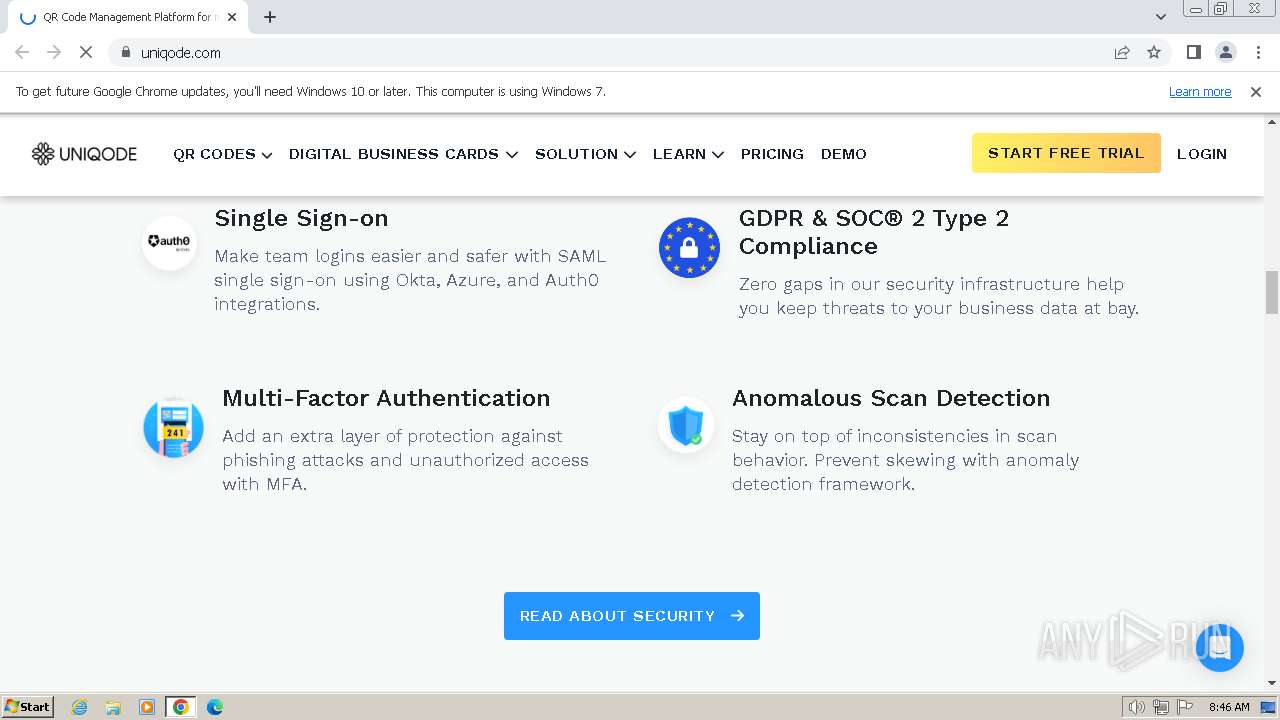Open File Explorer from the taskbar

click(x=113, y=707)
